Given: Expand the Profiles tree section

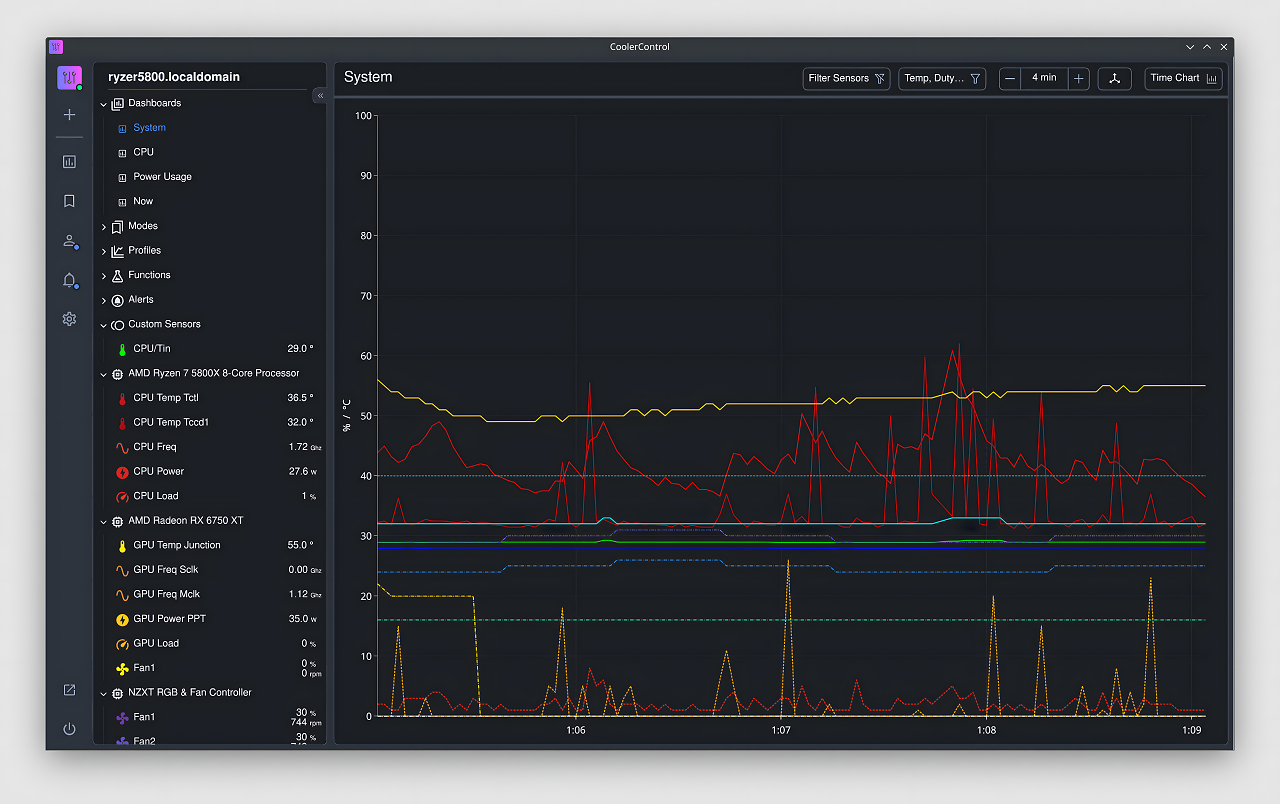Looking at the screenshot, I should pos(104,251).
